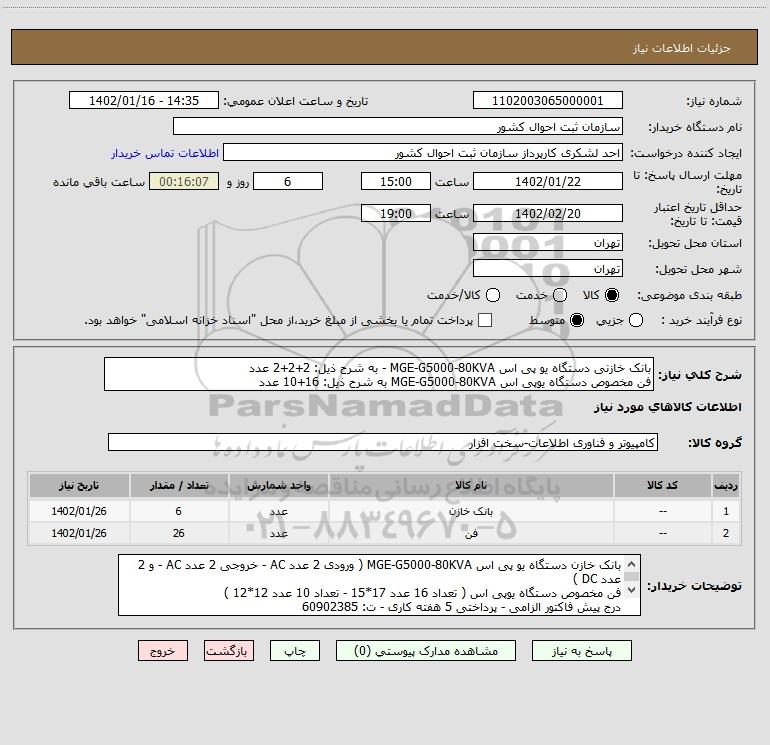Select the متوسط purchase type radio
Viewport: 770px width, 745px height.
pyautogui.click(x=577, y=321)
